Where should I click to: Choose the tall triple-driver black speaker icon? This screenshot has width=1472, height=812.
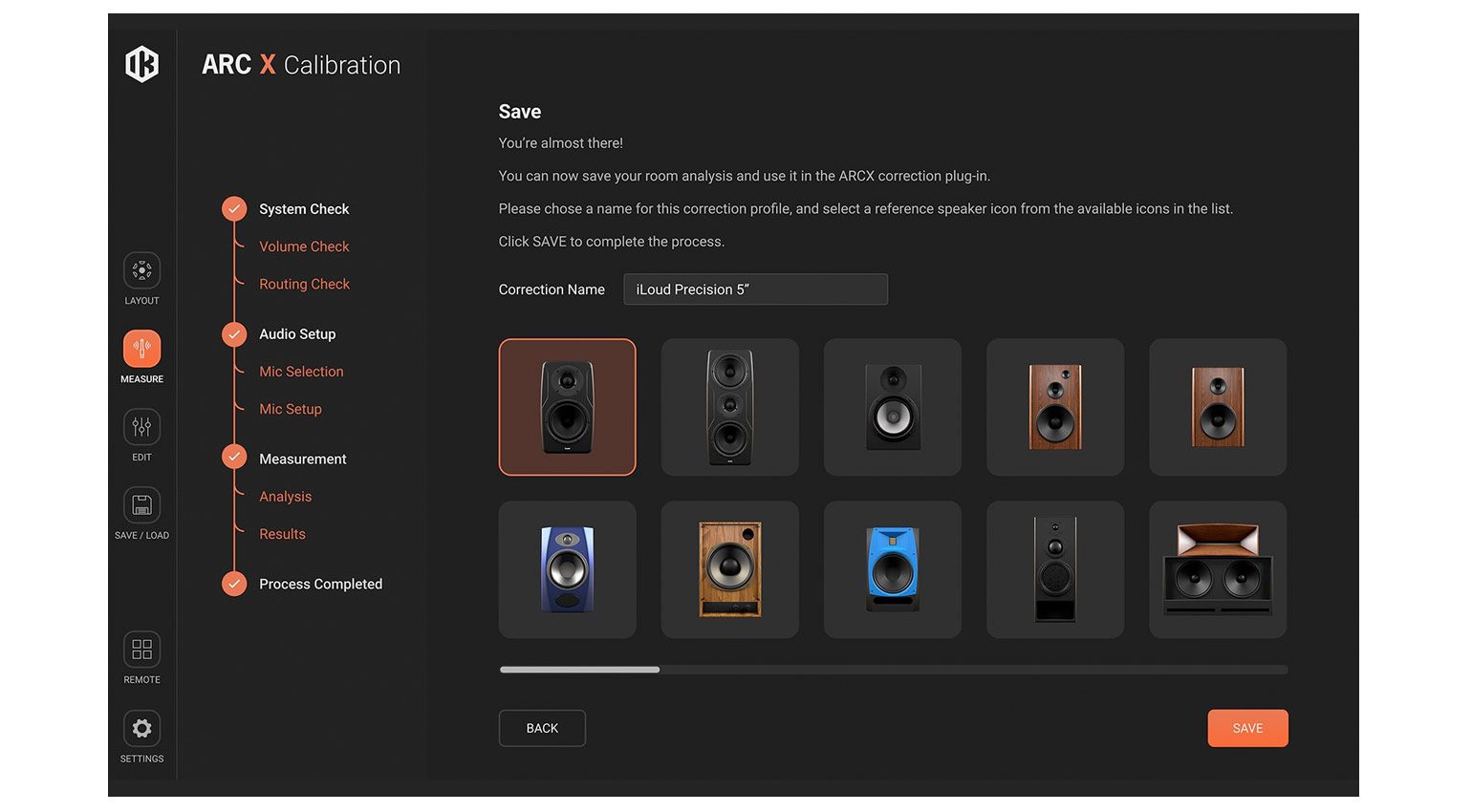pos(729,407)
